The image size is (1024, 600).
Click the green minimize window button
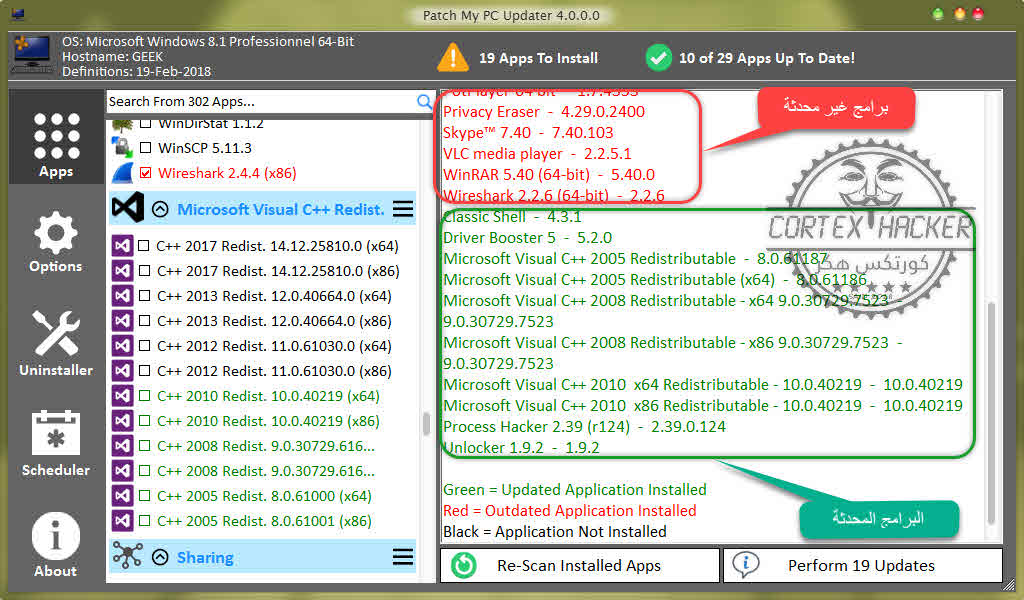[x=938, y=14]
